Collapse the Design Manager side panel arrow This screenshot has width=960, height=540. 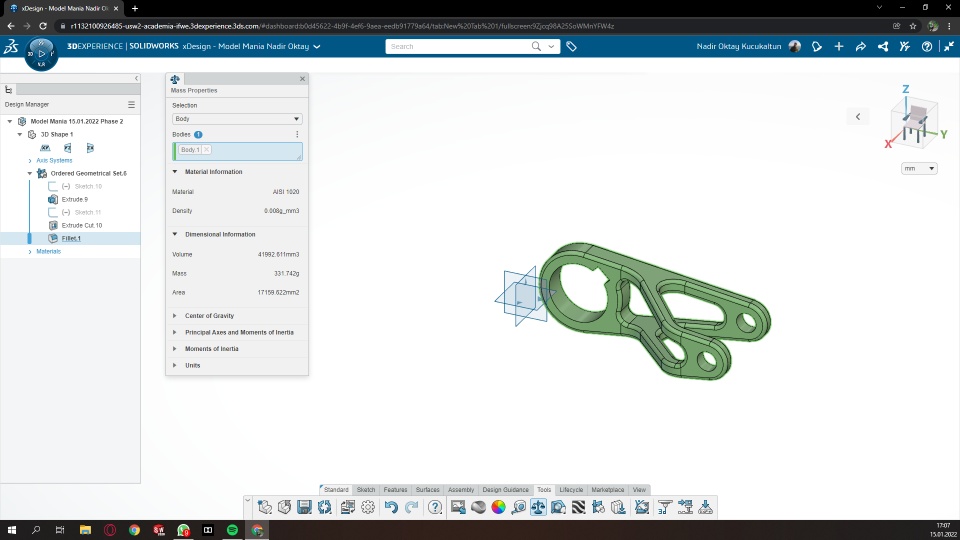click(136, 78)
